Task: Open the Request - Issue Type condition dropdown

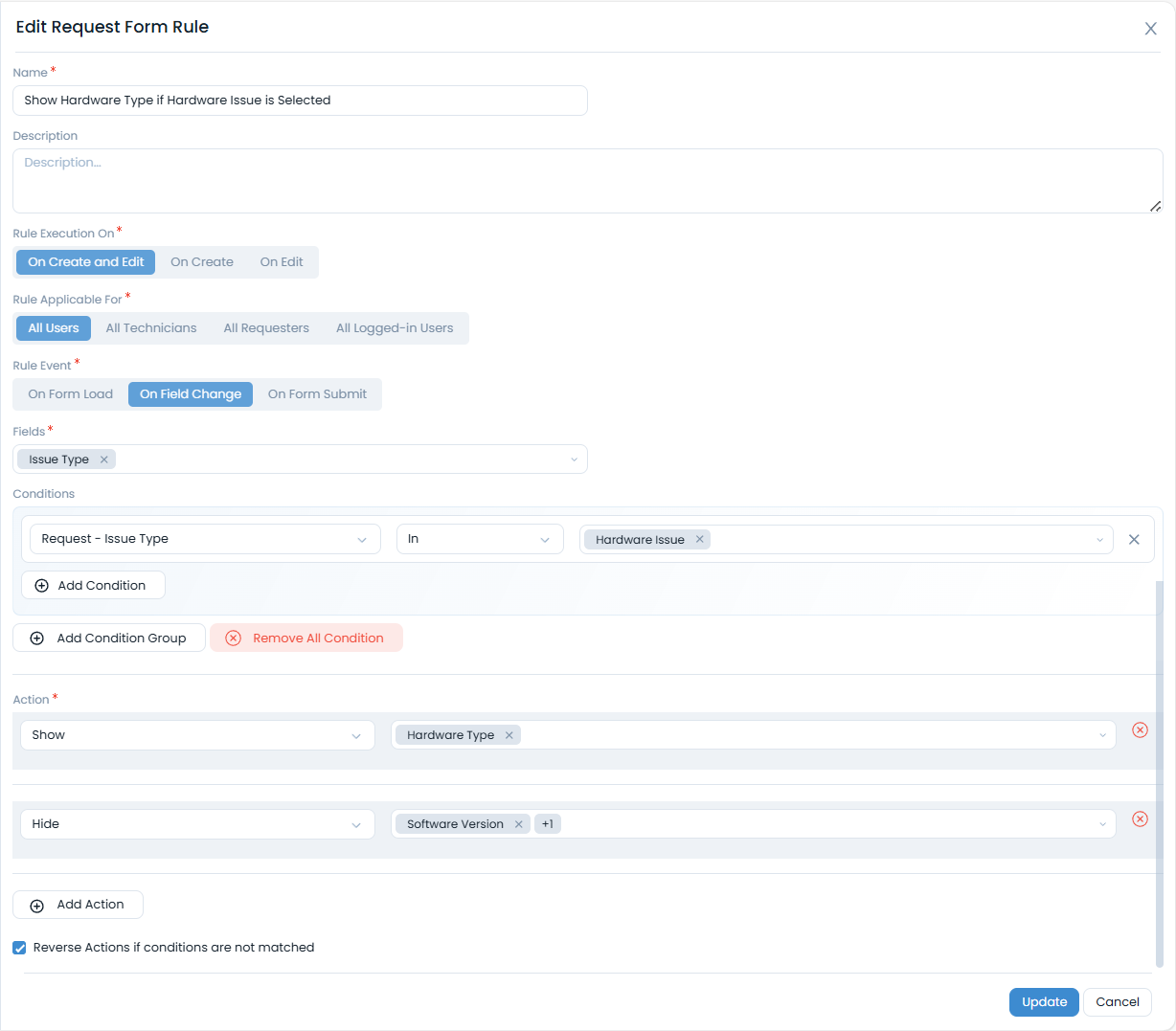Action: click(x=205, y=539)
